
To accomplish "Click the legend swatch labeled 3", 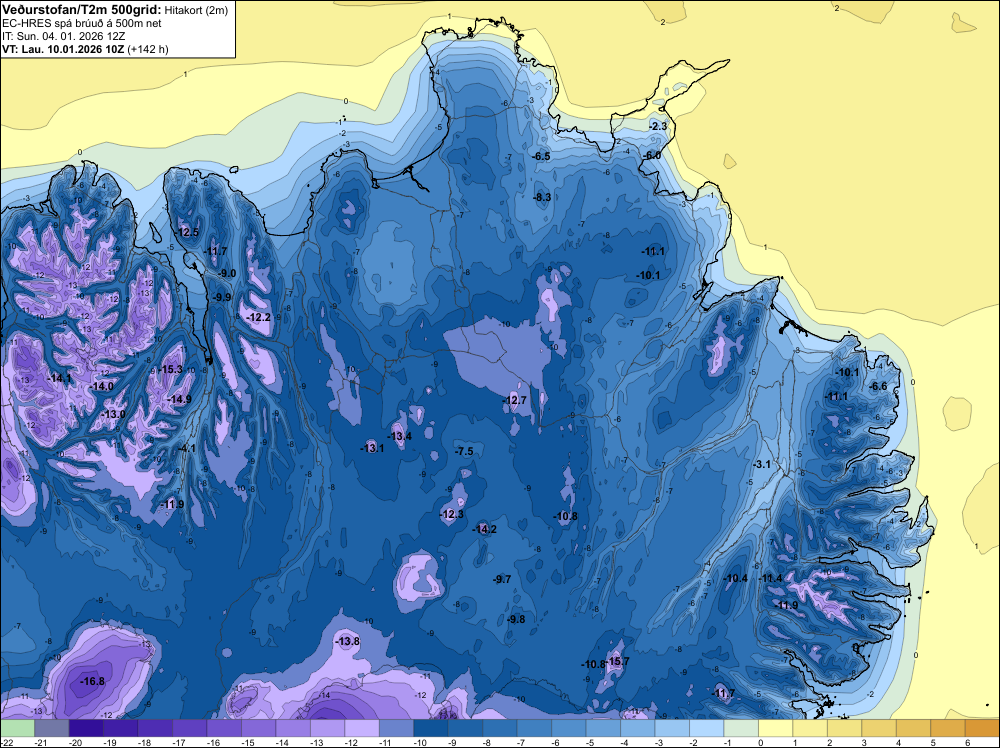I will tap(878, 728).
